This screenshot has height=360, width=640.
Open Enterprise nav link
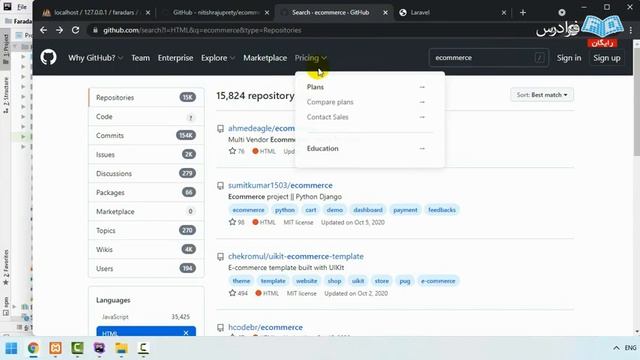tap(176, 58)
